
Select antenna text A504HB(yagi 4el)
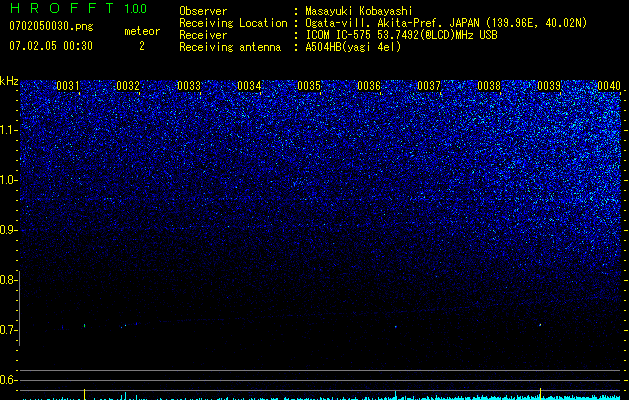point(353,47)
